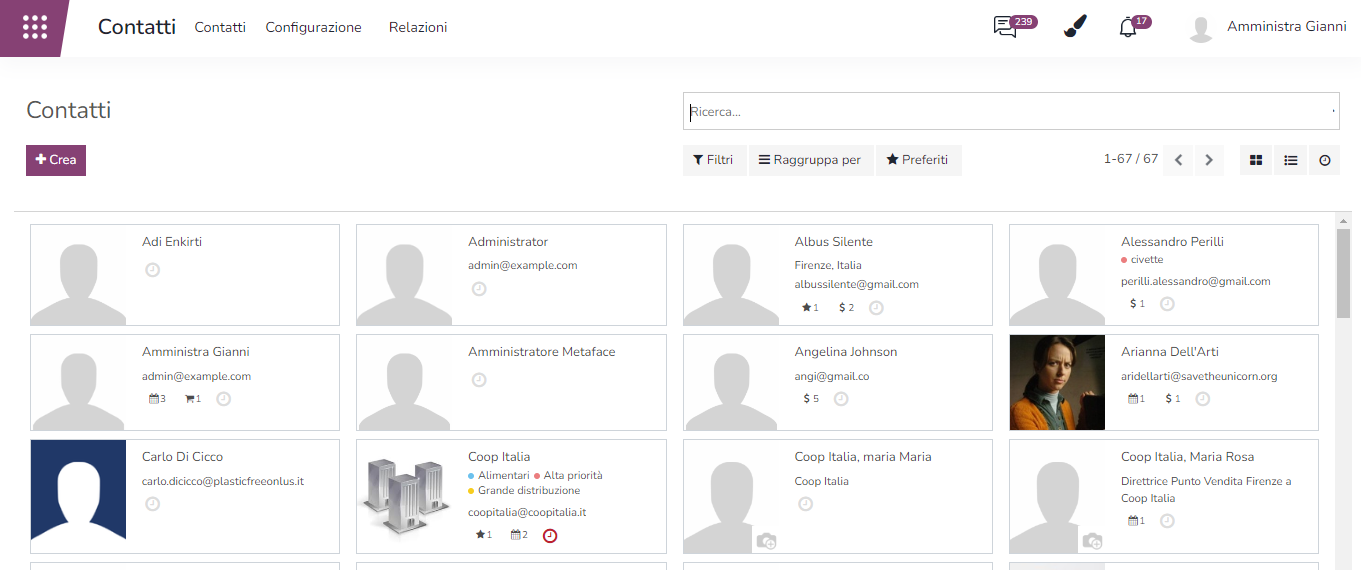Open the Configurazione menu
The image size is (1361, 570).
313,27
